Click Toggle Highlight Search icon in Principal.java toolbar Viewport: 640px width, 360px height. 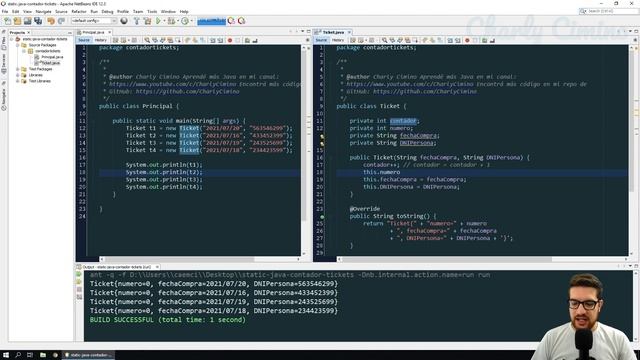pyautogui.click(x=170, y=40)
